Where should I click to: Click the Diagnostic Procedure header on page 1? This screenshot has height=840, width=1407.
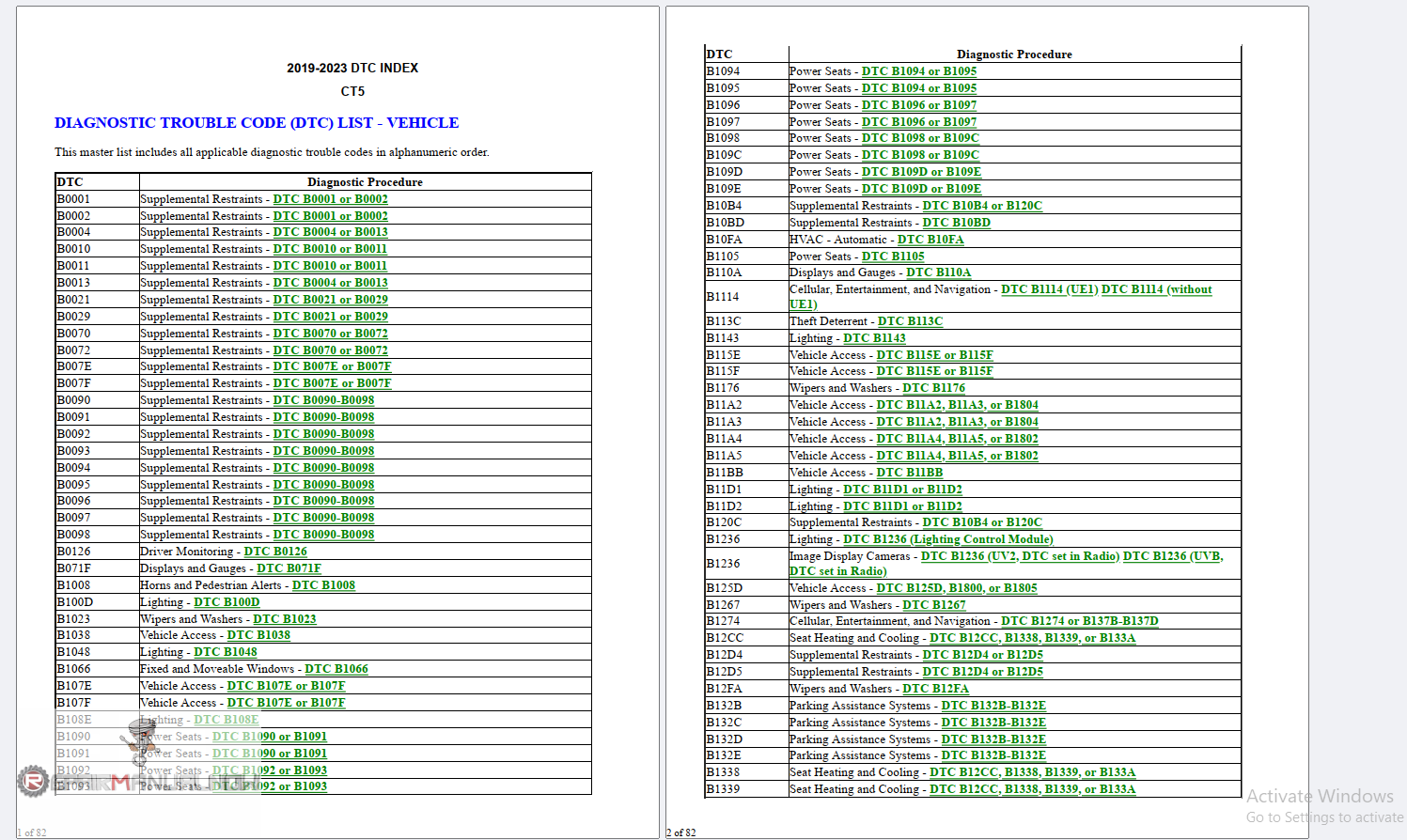(x=365, y=182)
